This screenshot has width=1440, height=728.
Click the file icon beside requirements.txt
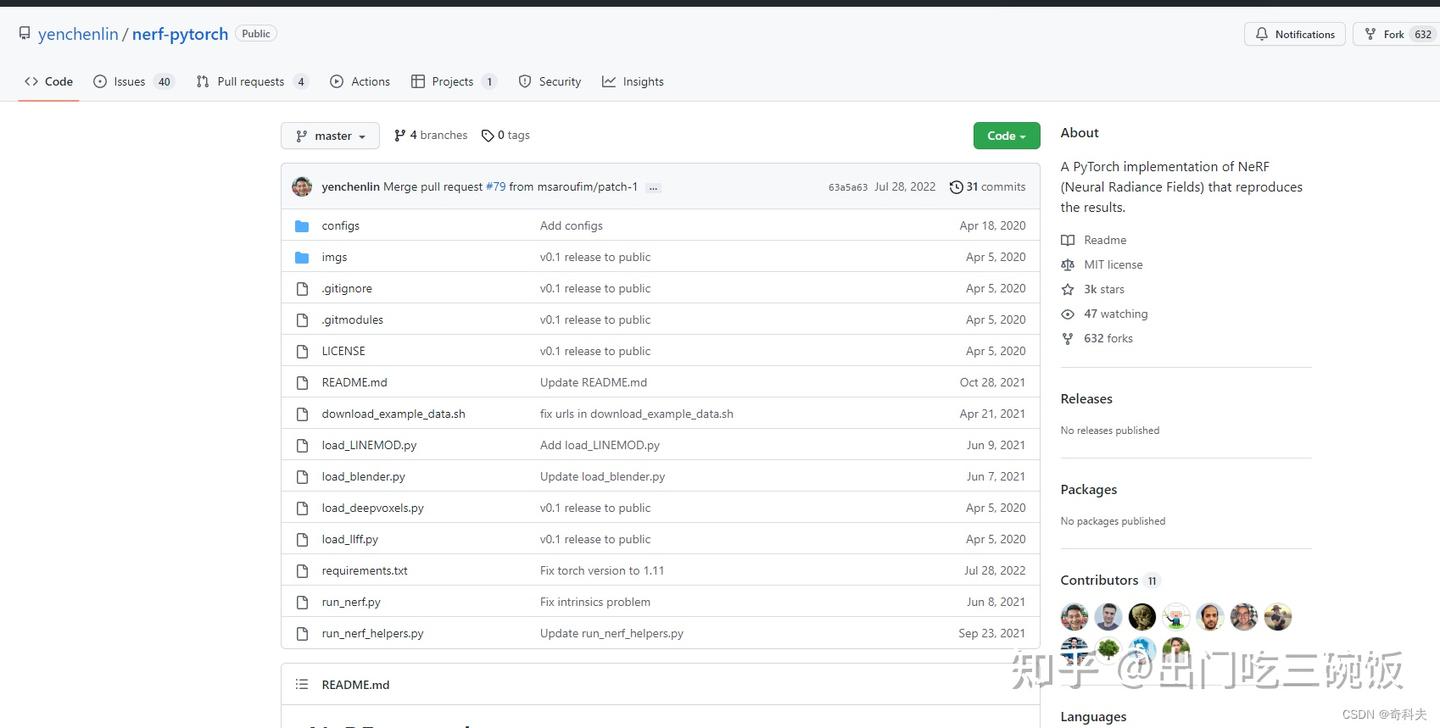coord(302,571)
